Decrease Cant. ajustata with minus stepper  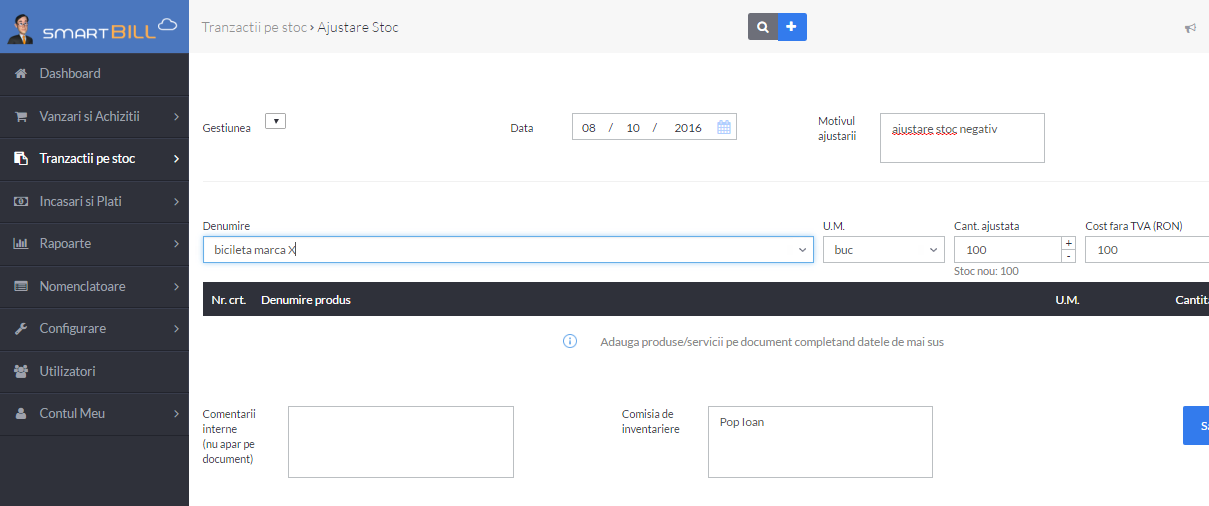click(x=1068, y=256)
